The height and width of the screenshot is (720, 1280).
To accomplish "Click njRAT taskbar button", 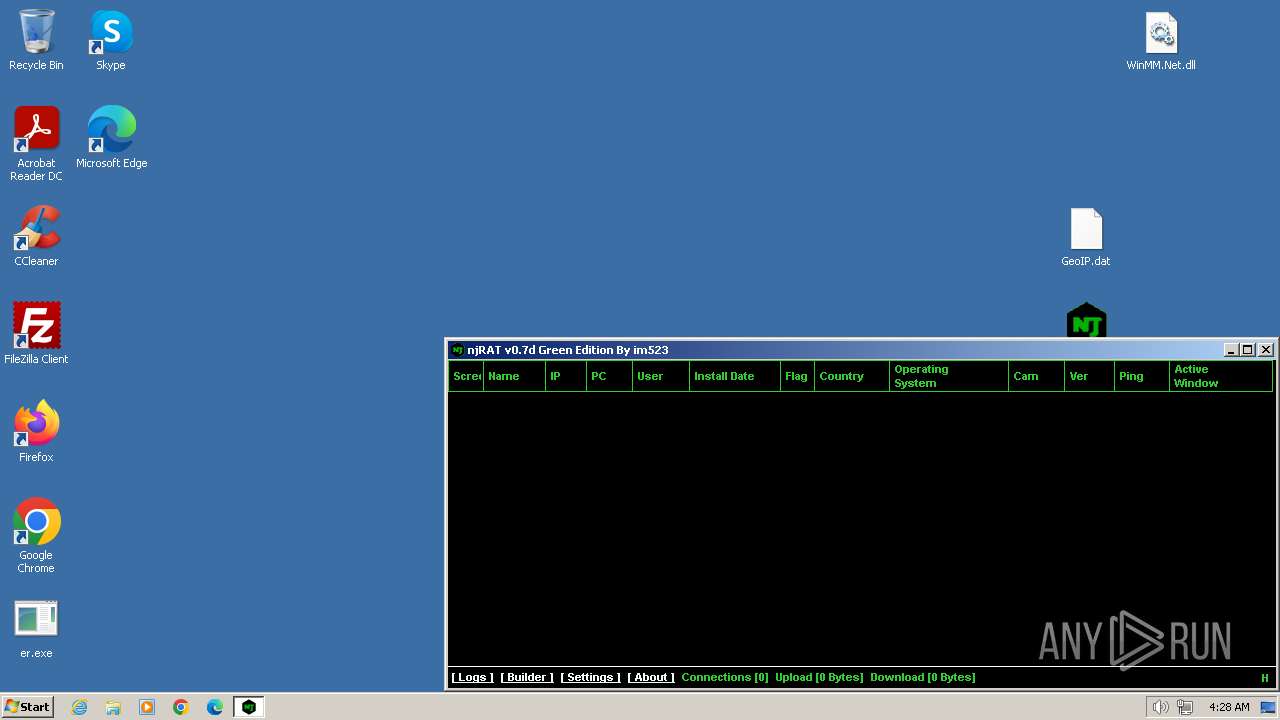I will 249,707.
